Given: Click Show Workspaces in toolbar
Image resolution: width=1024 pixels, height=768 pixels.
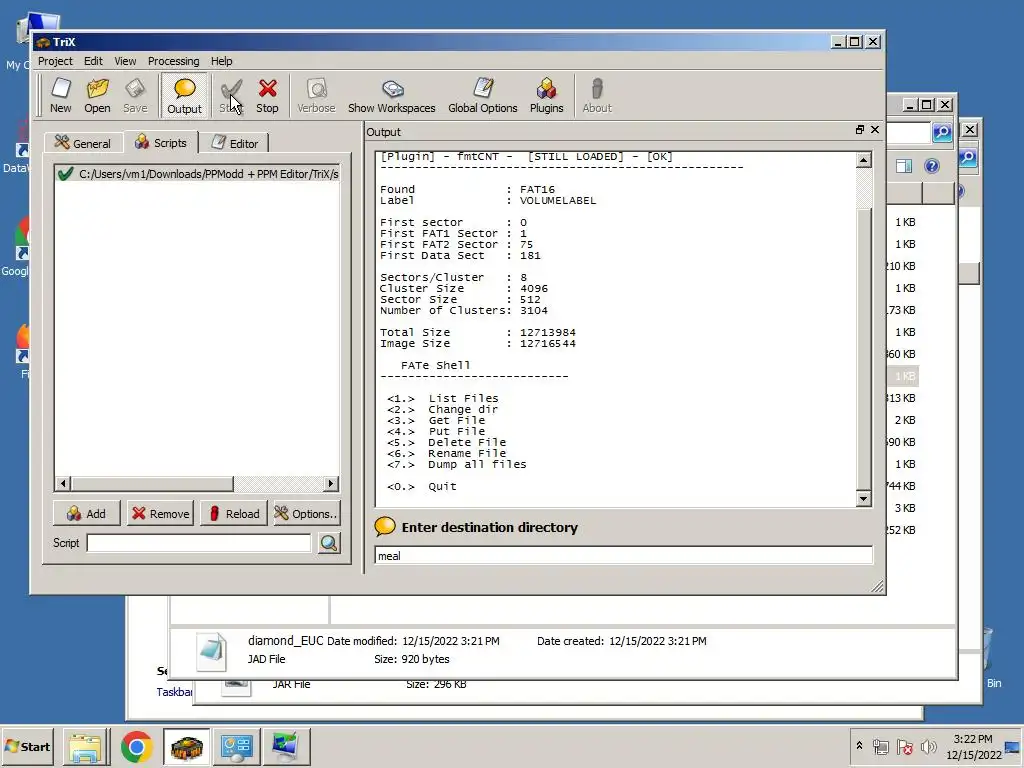Looking at the screenshot, I should pyautogui.click(x=392, y=95).
